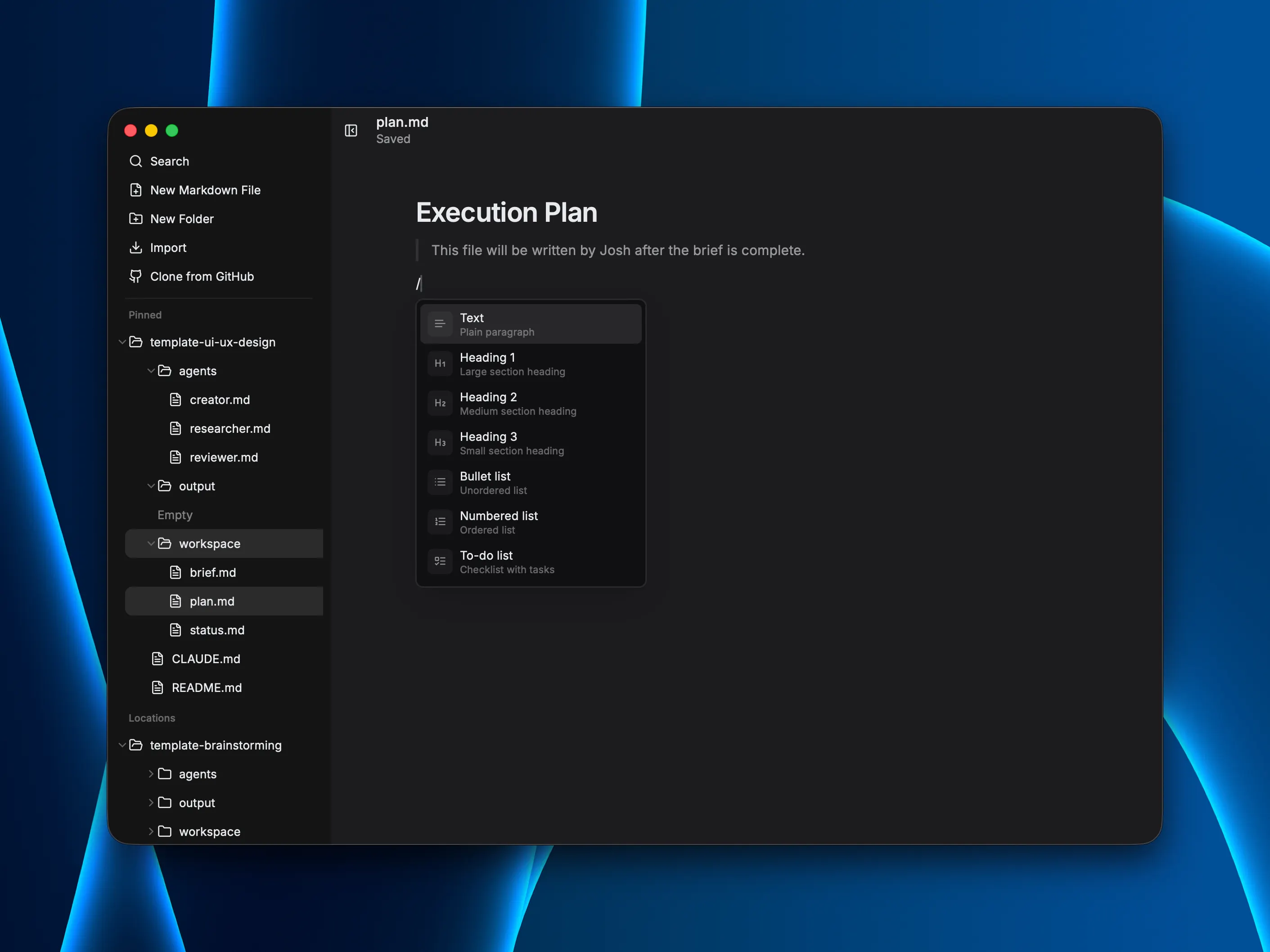Collapse the pinned output folder chevron
Image resolution: width=1270 pixels, height=952 pixels.
(x=150, y=486)
